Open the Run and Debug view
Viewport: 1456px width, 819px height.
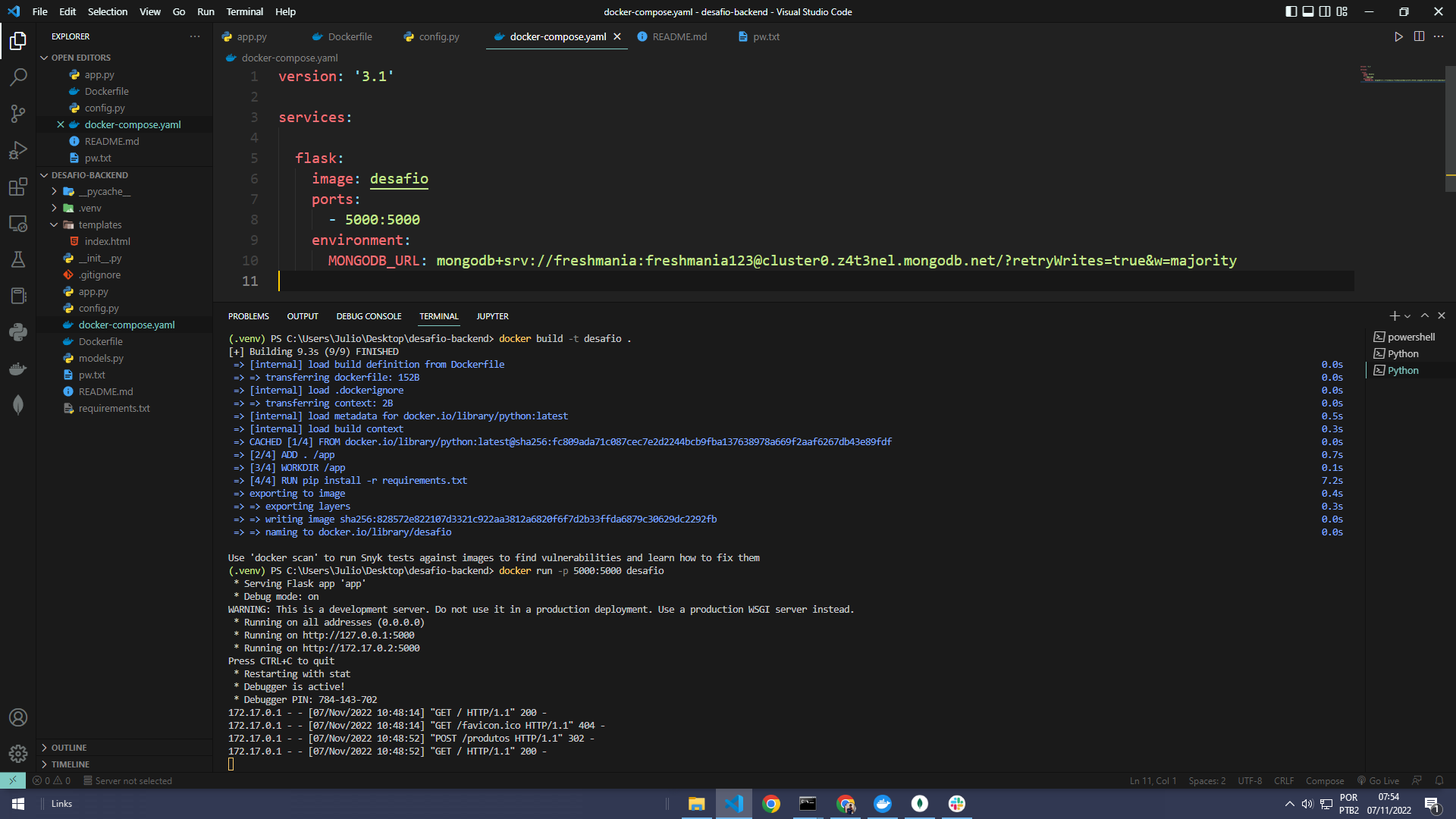click(x=18, y=150)
